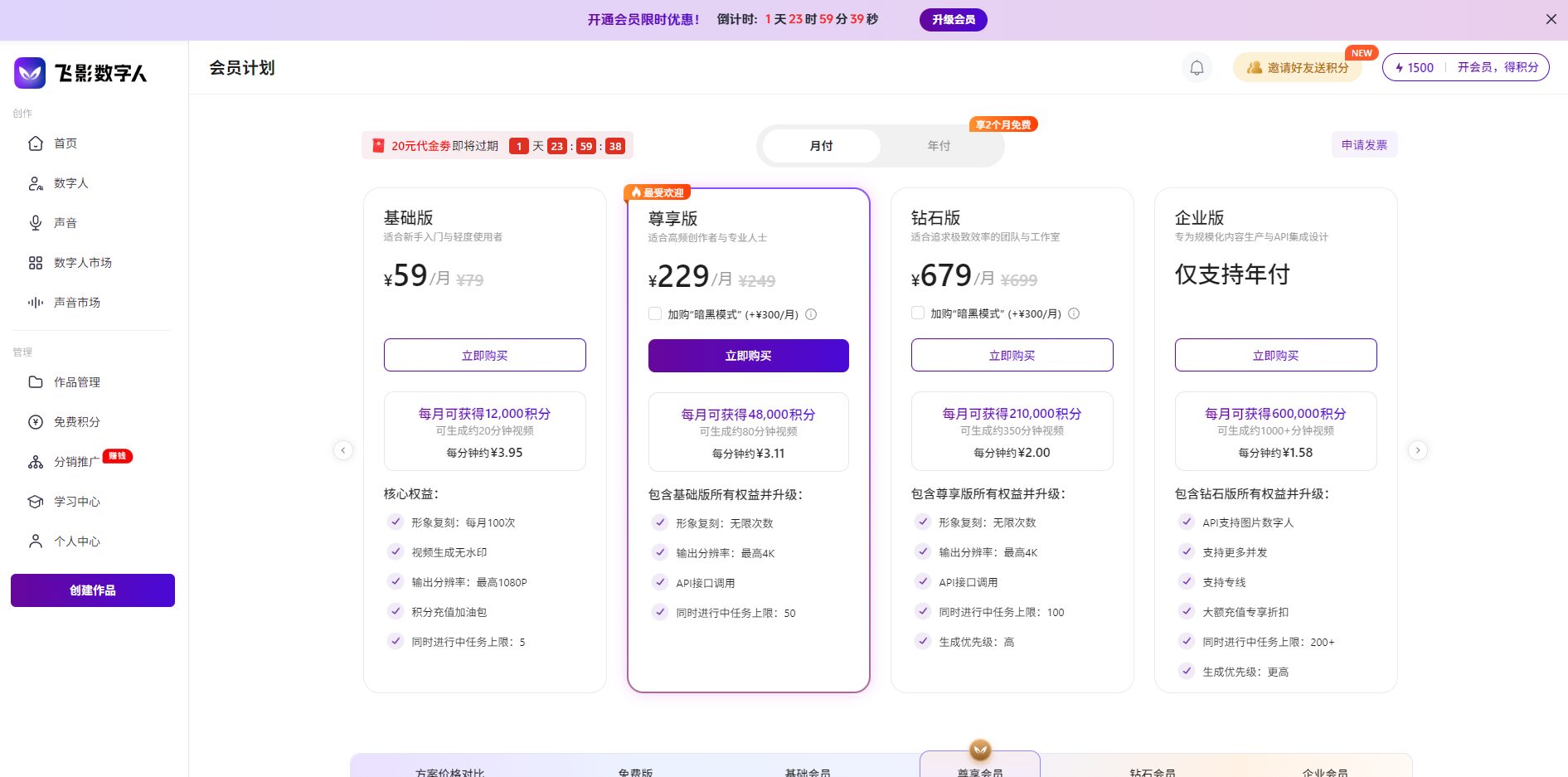Go to 数字人市场 in the sidebar
Viewport: 1568px width, 777px height.
point(82,263)
